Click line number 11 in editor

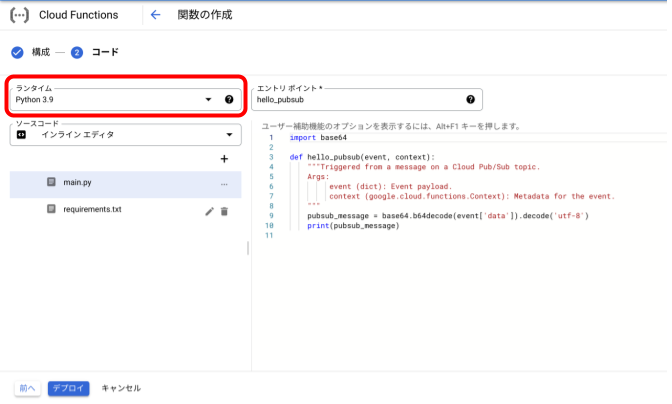click(x=269, y=236)
